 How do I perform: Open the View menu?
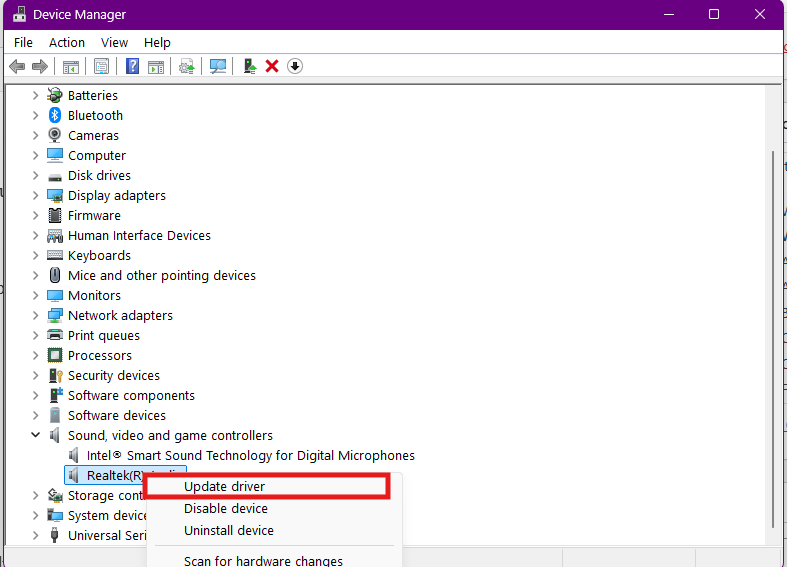click(115, 43)
